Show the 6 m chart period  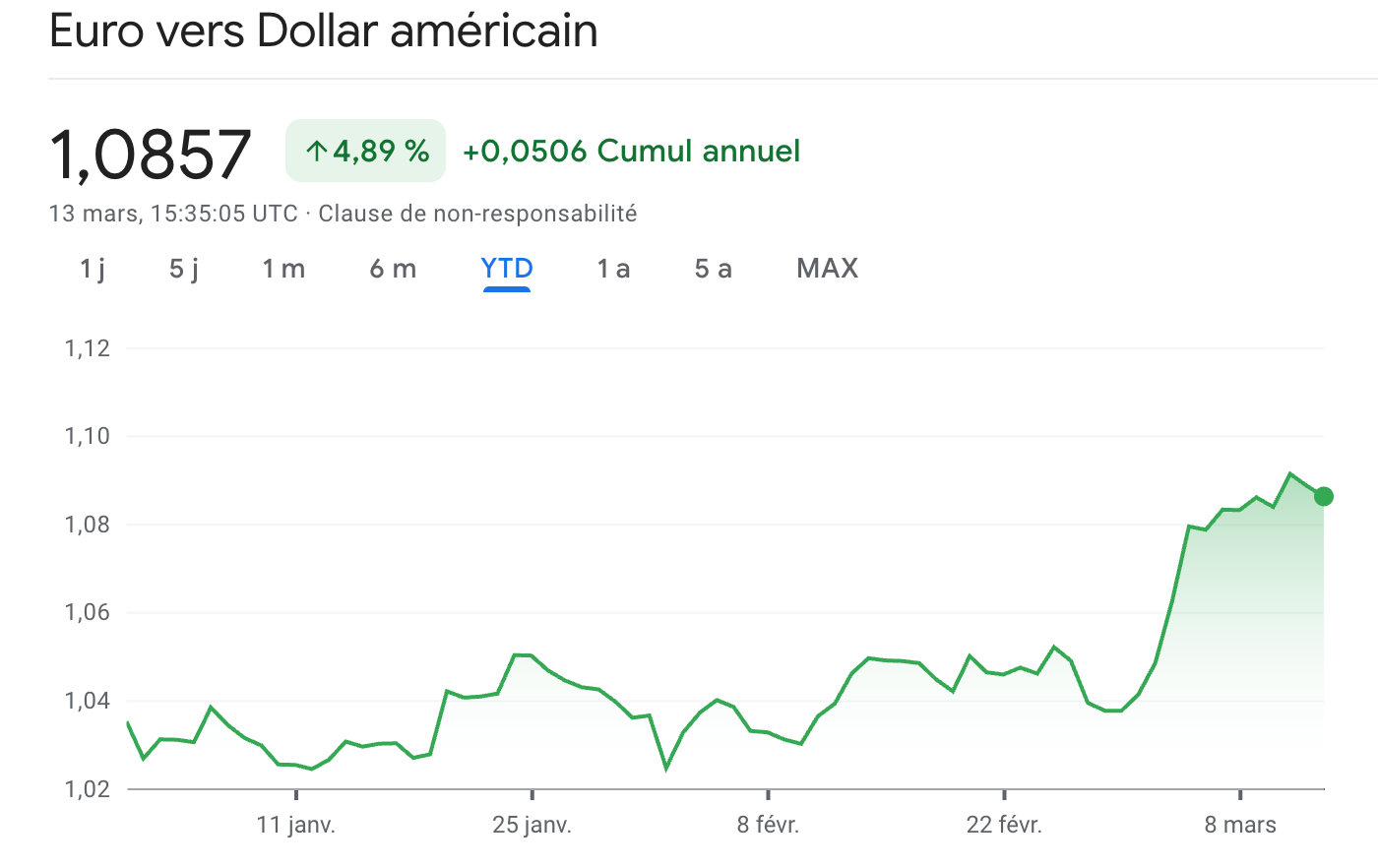393,269
